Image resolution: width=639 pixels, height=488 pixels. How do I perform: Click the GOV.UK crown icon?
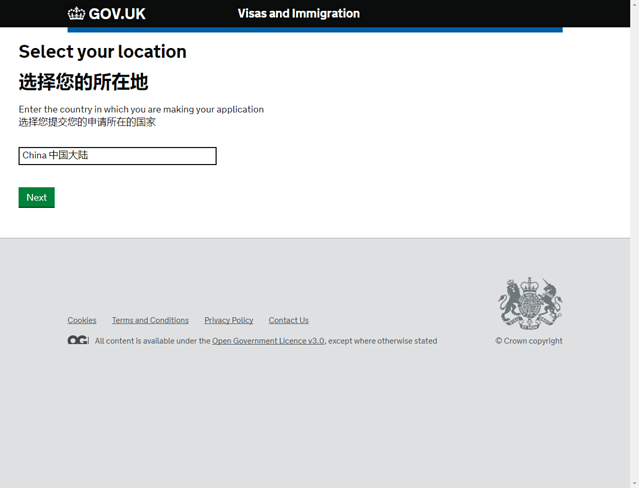[76, 14]
